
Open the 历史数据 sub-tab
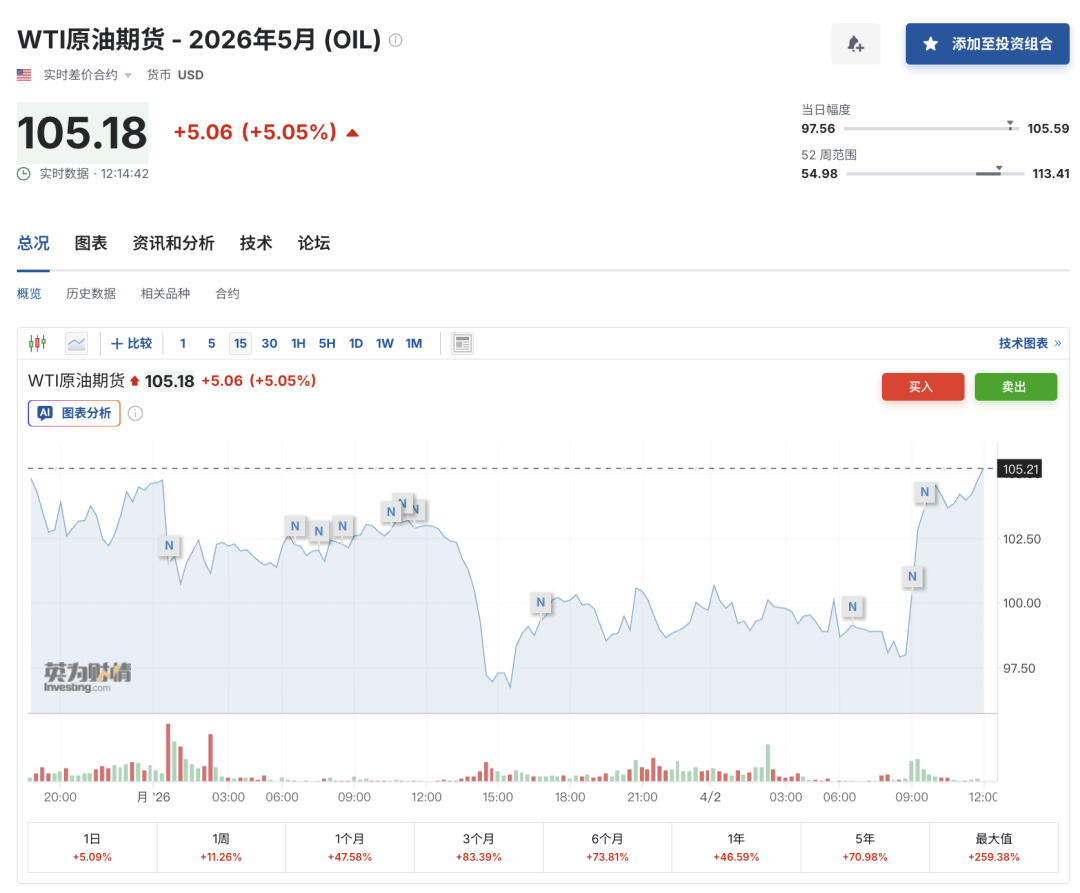point(91,293)
